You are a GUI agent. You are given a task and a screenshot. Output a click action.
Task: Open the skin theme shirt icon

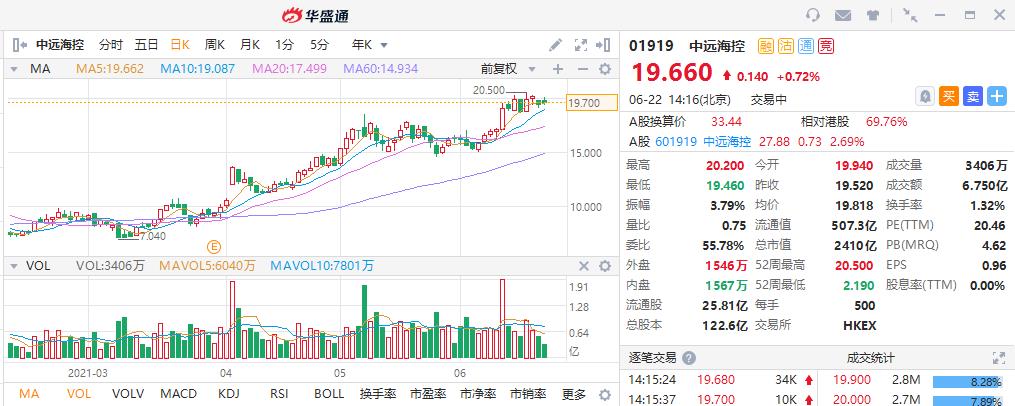click(873, 15)
